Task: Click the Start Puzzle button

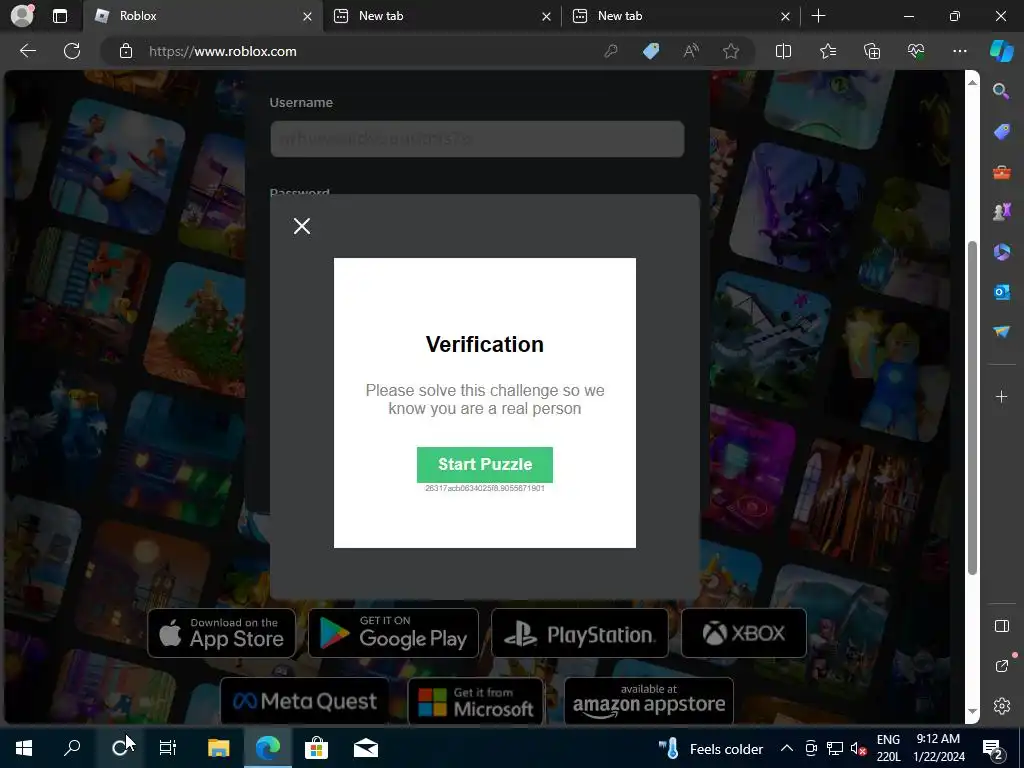Action: pyautogui.click(x=485, y=464)
